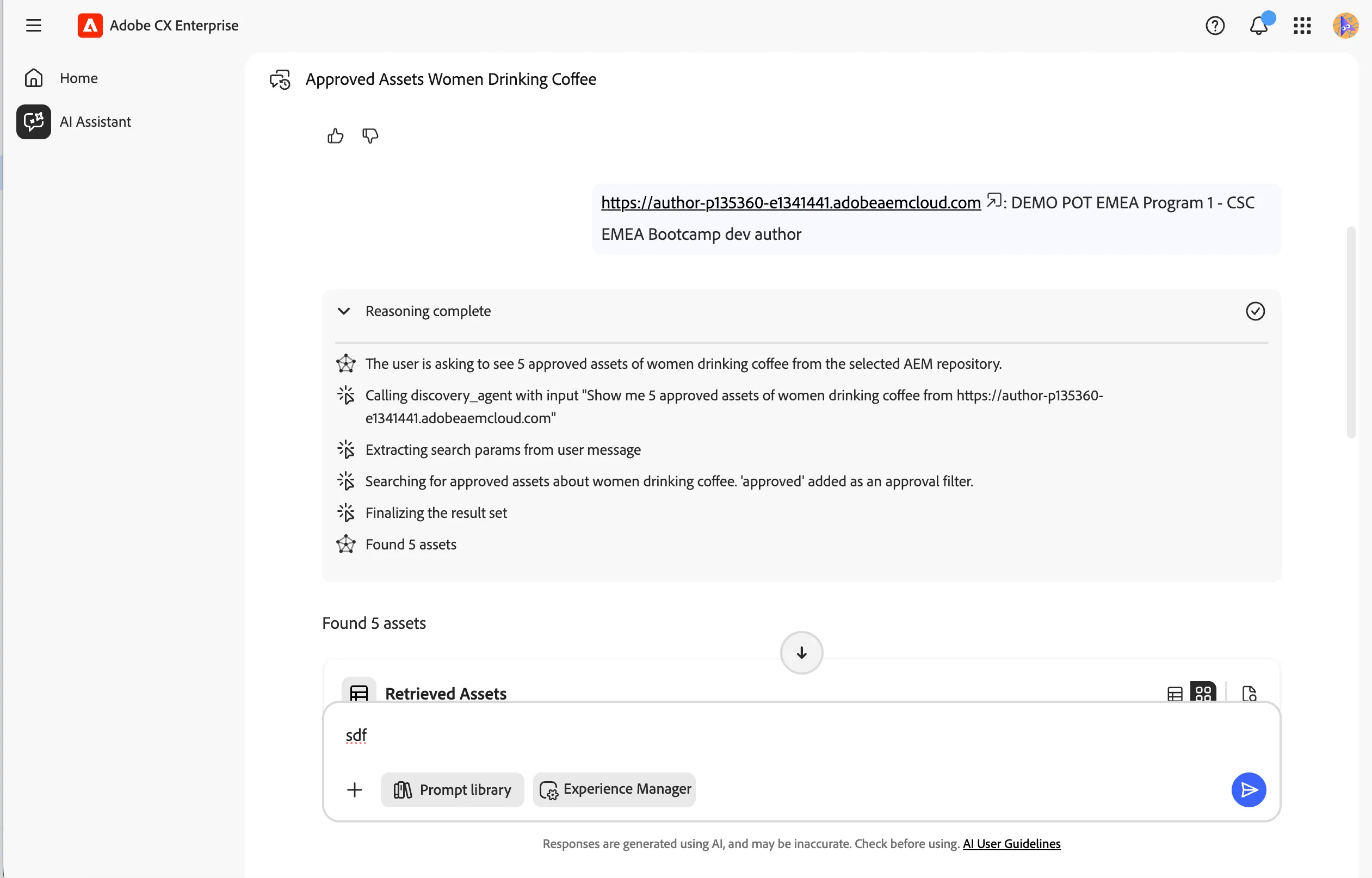
Task: Click the external link icon after the URL
Action: pos(993,201)
